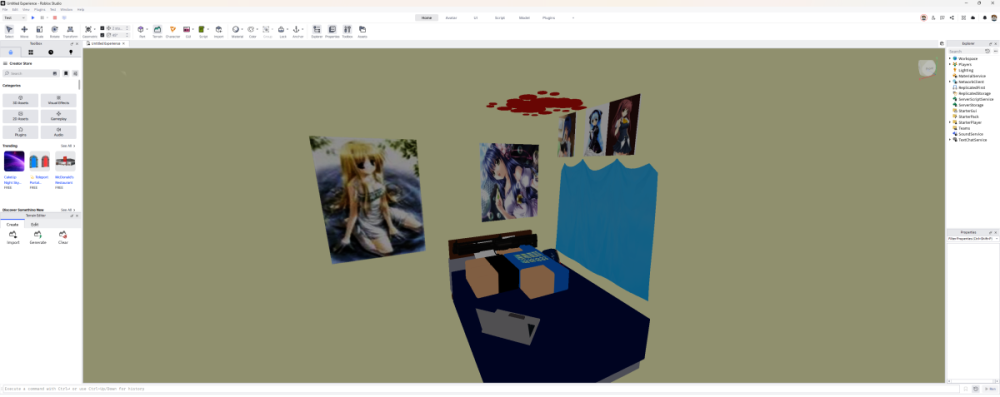
Task: Open the Audio category in Toolbox
Action: [x=59, y=132]
